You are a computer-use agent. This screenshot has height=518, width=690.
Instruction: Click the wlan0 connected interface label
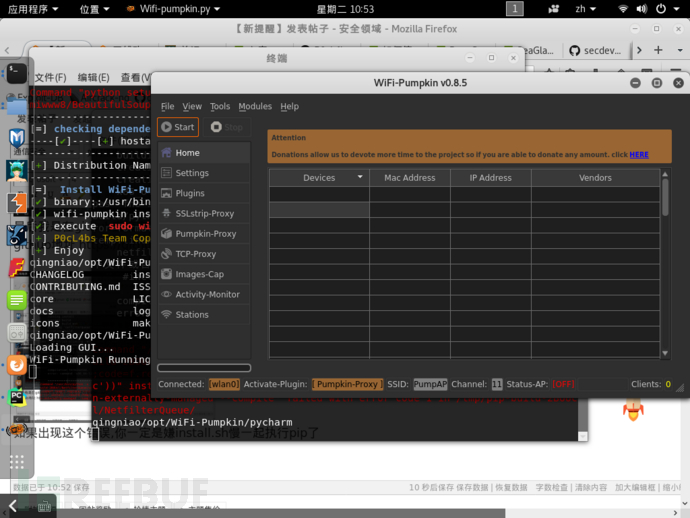[224, 384]
